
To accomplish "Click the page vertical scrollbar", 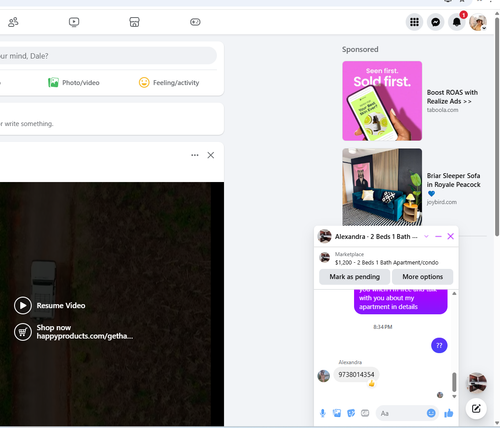I will tap(497, 127).
